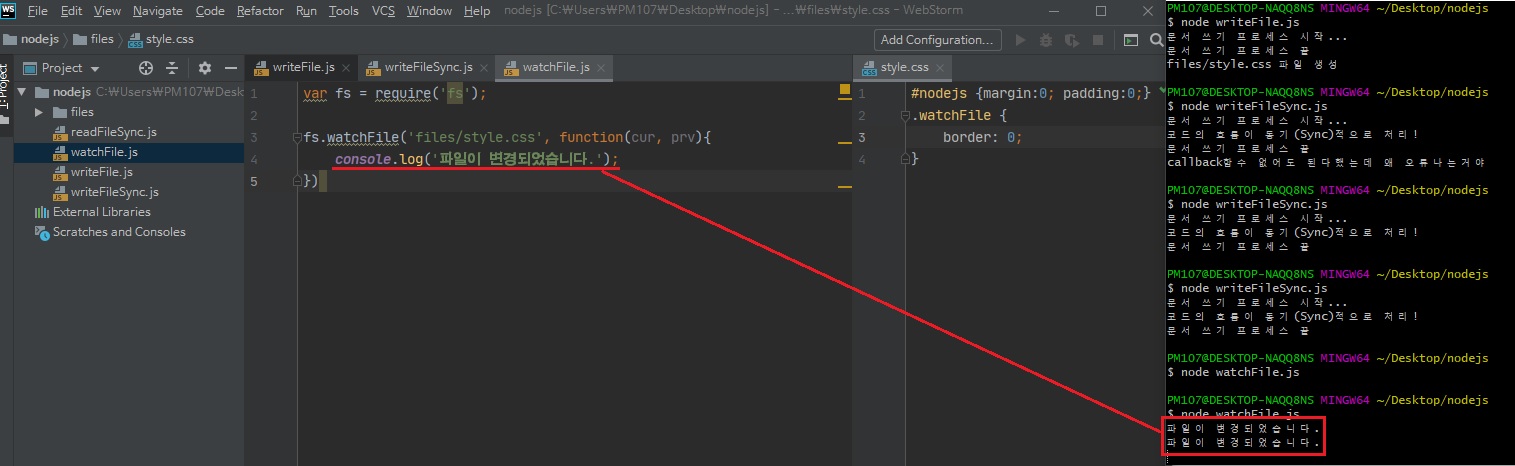Hide the Project tool window

point(231,68)
